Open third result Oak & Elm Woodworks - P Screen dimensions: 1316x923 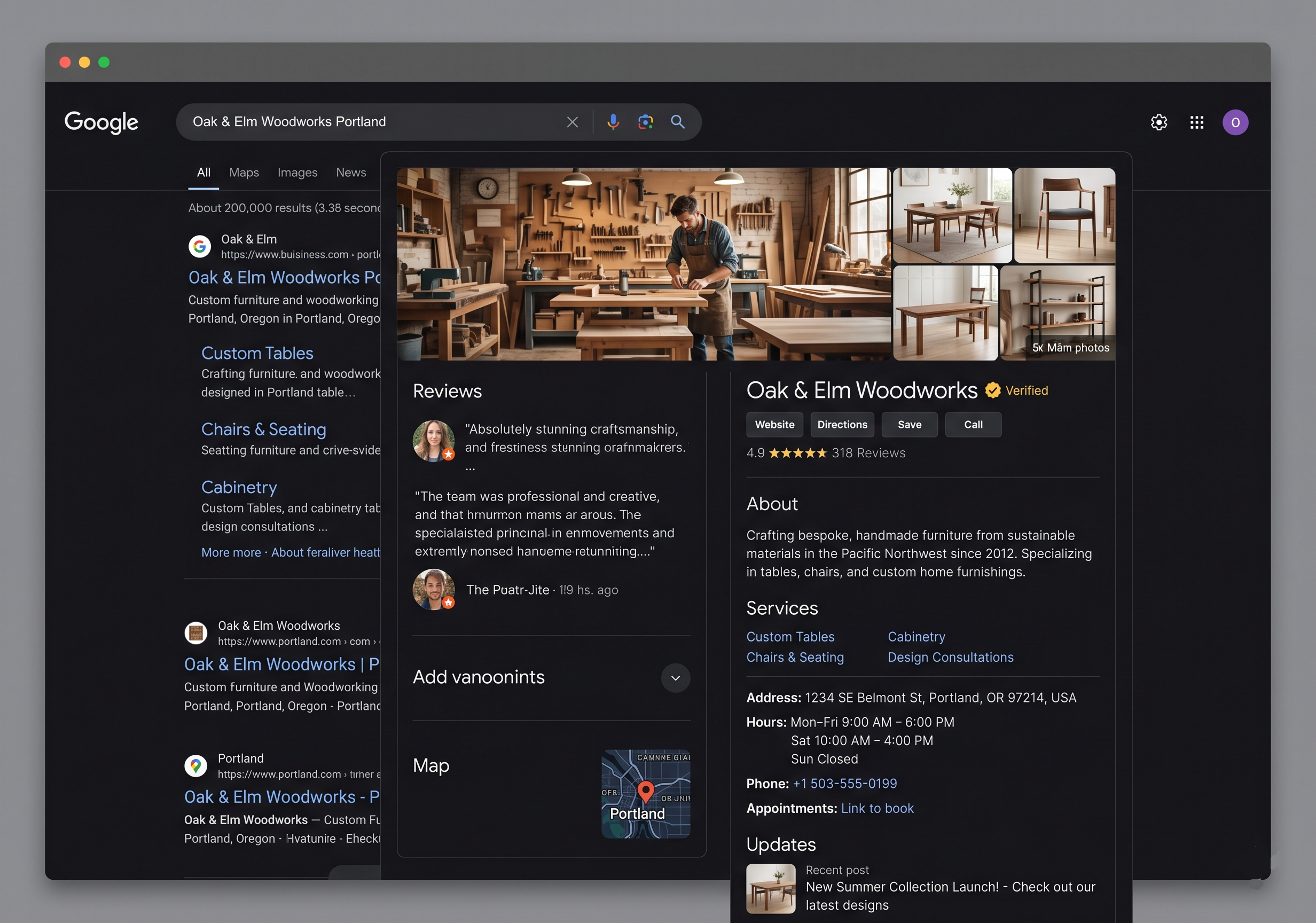tap(282, 797)
